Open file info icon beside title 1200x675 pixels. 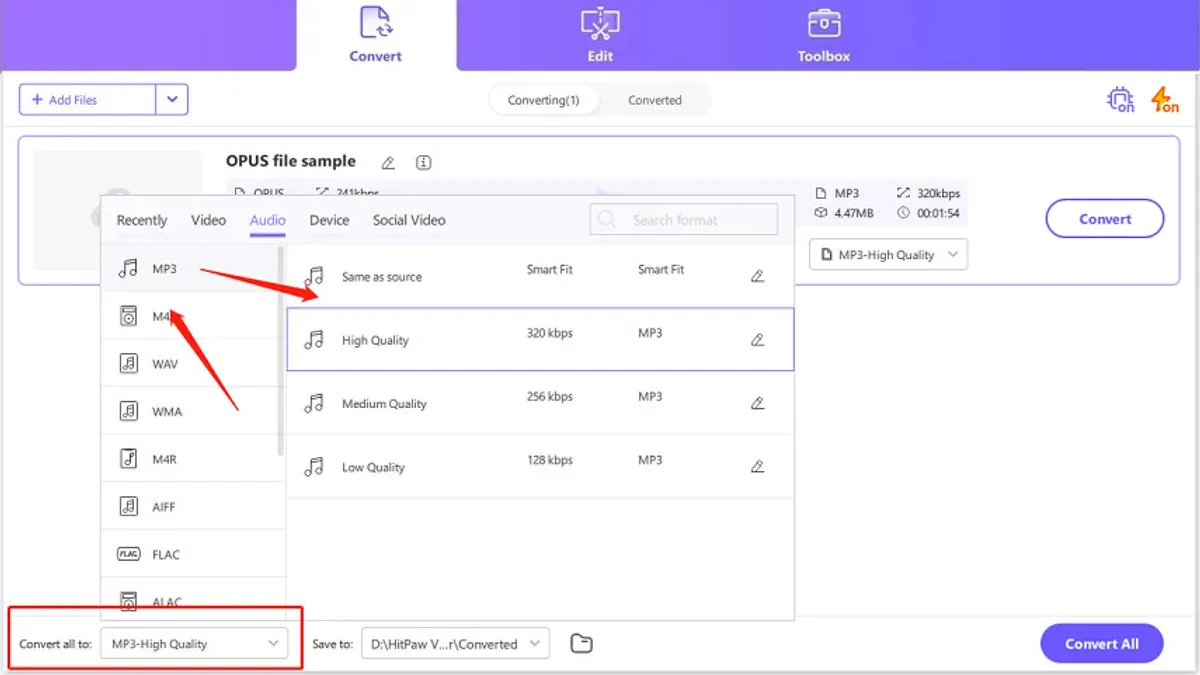point(424,162)
